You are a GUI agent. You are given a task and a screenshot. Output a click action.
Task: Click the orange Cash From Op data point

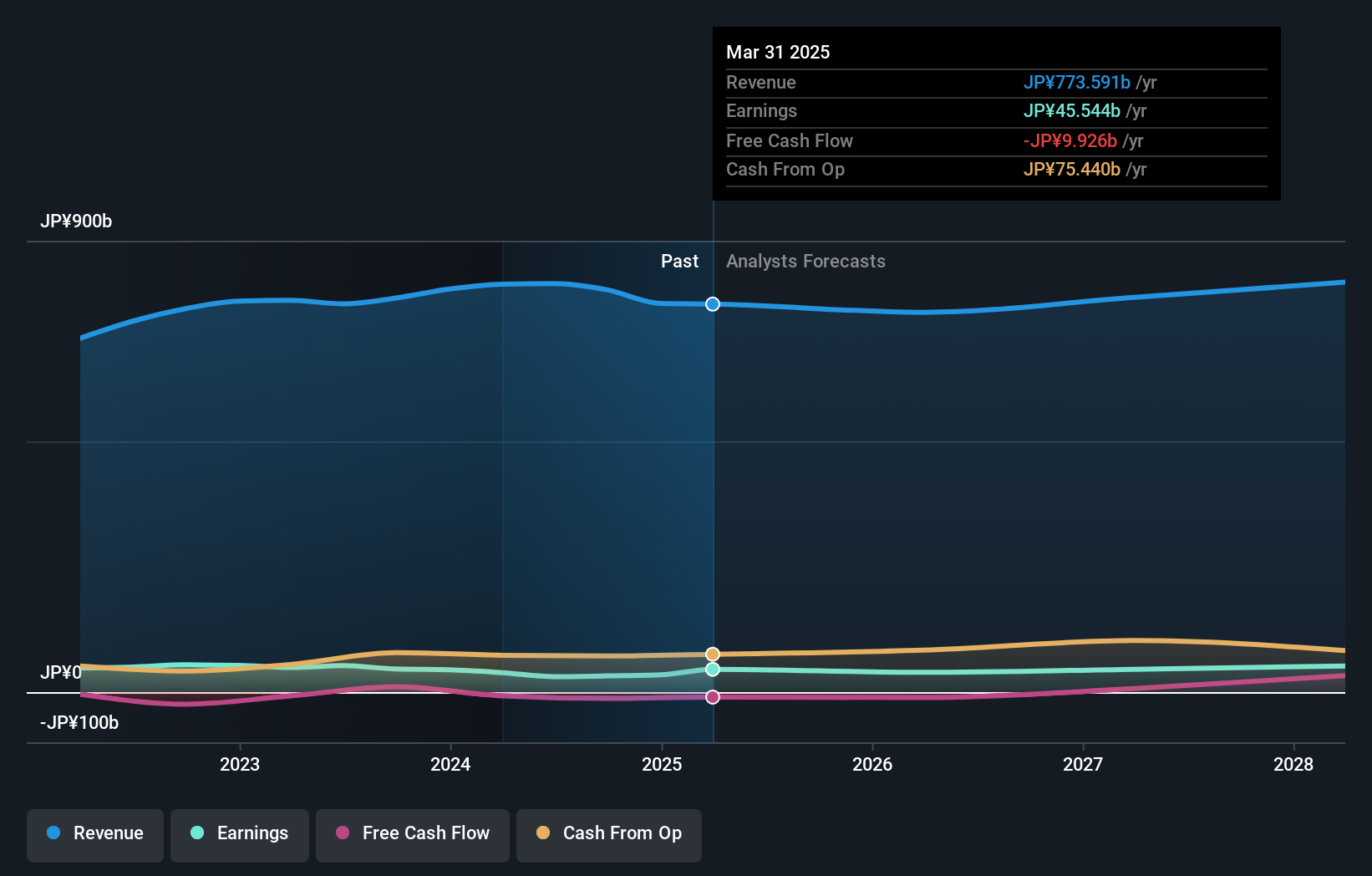pyautogui.click(x=713, y=654)
